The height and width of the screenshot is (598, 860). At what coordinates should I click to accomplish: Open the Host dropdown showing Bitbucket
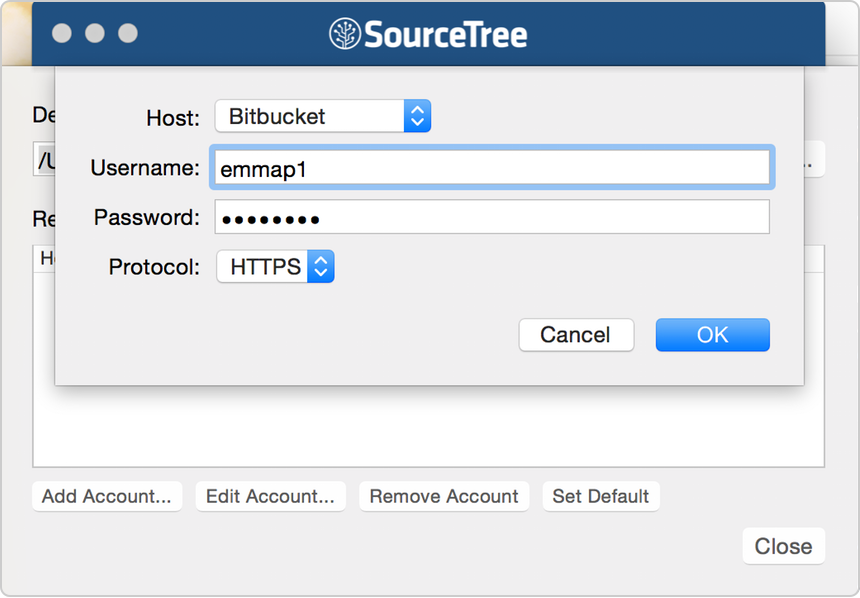(322, 116)
